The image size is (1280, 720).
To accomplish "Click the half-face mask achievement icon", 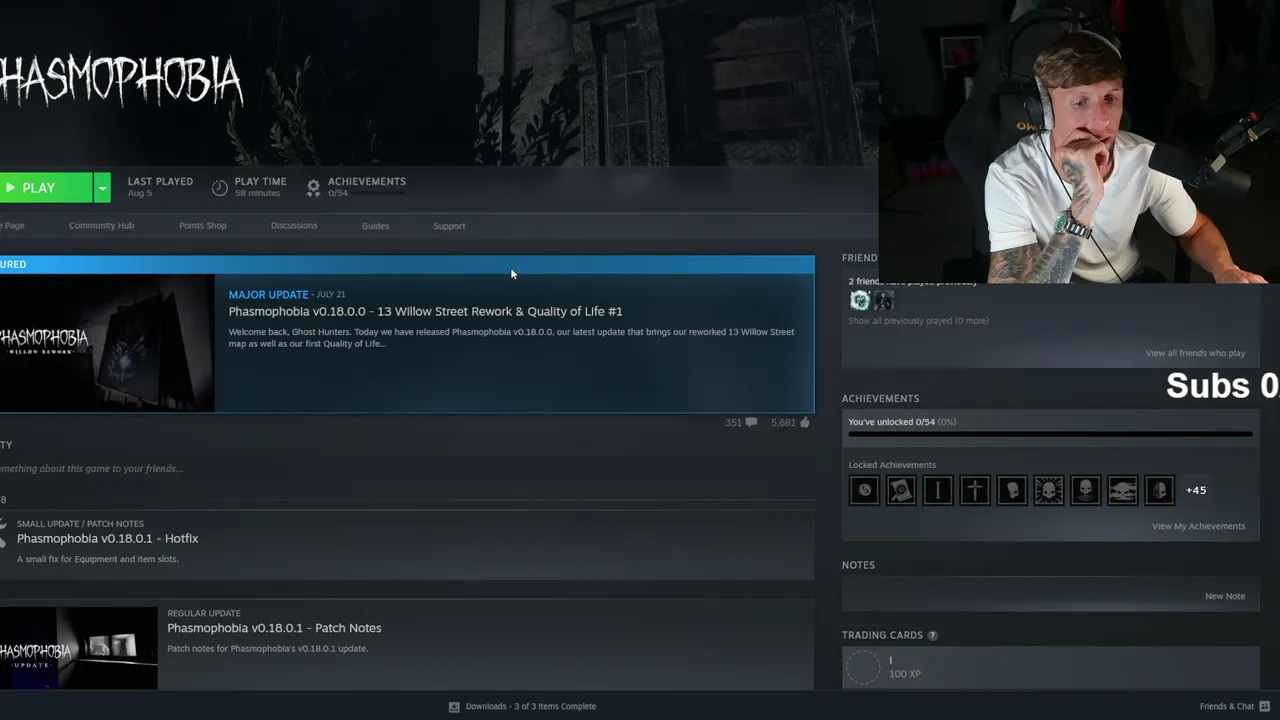I will click(1160, 490).
